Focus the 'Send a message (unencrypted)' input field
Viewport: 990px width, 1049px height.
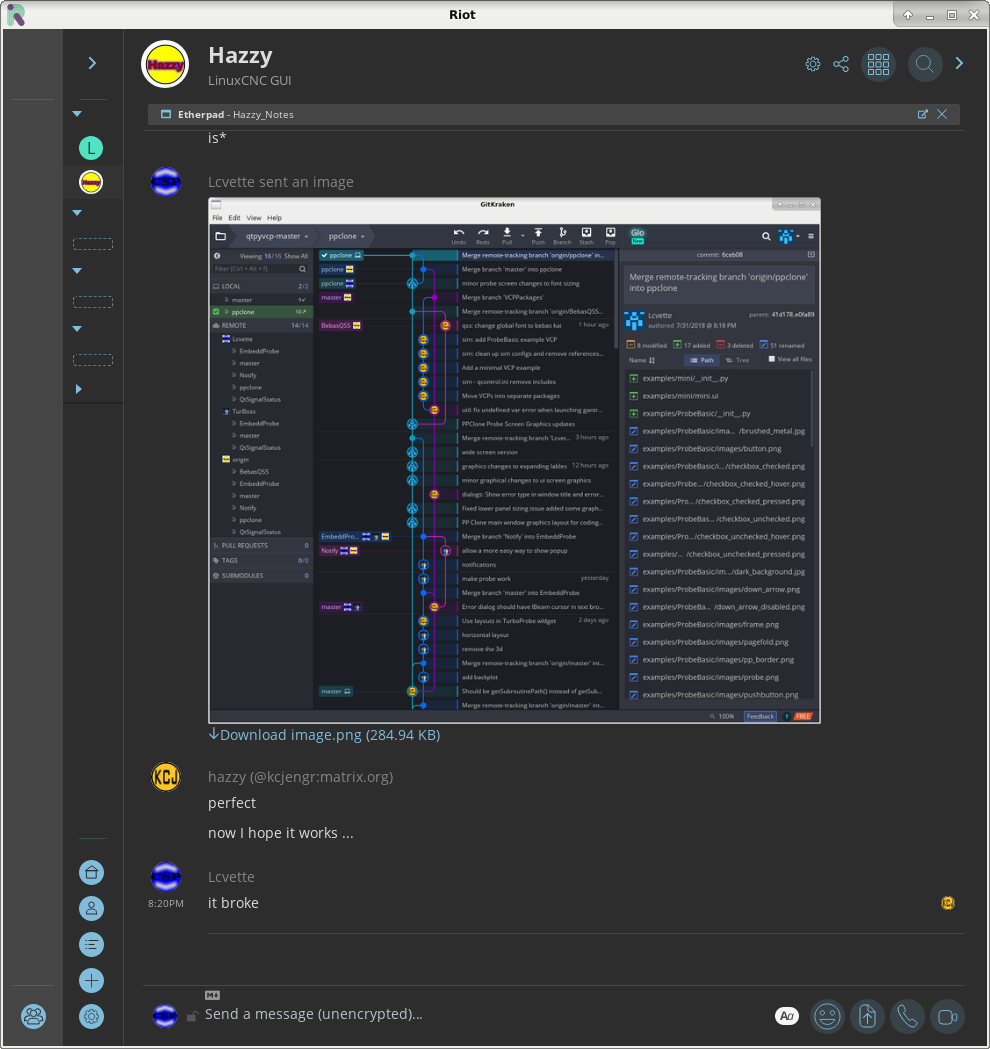485,1014
